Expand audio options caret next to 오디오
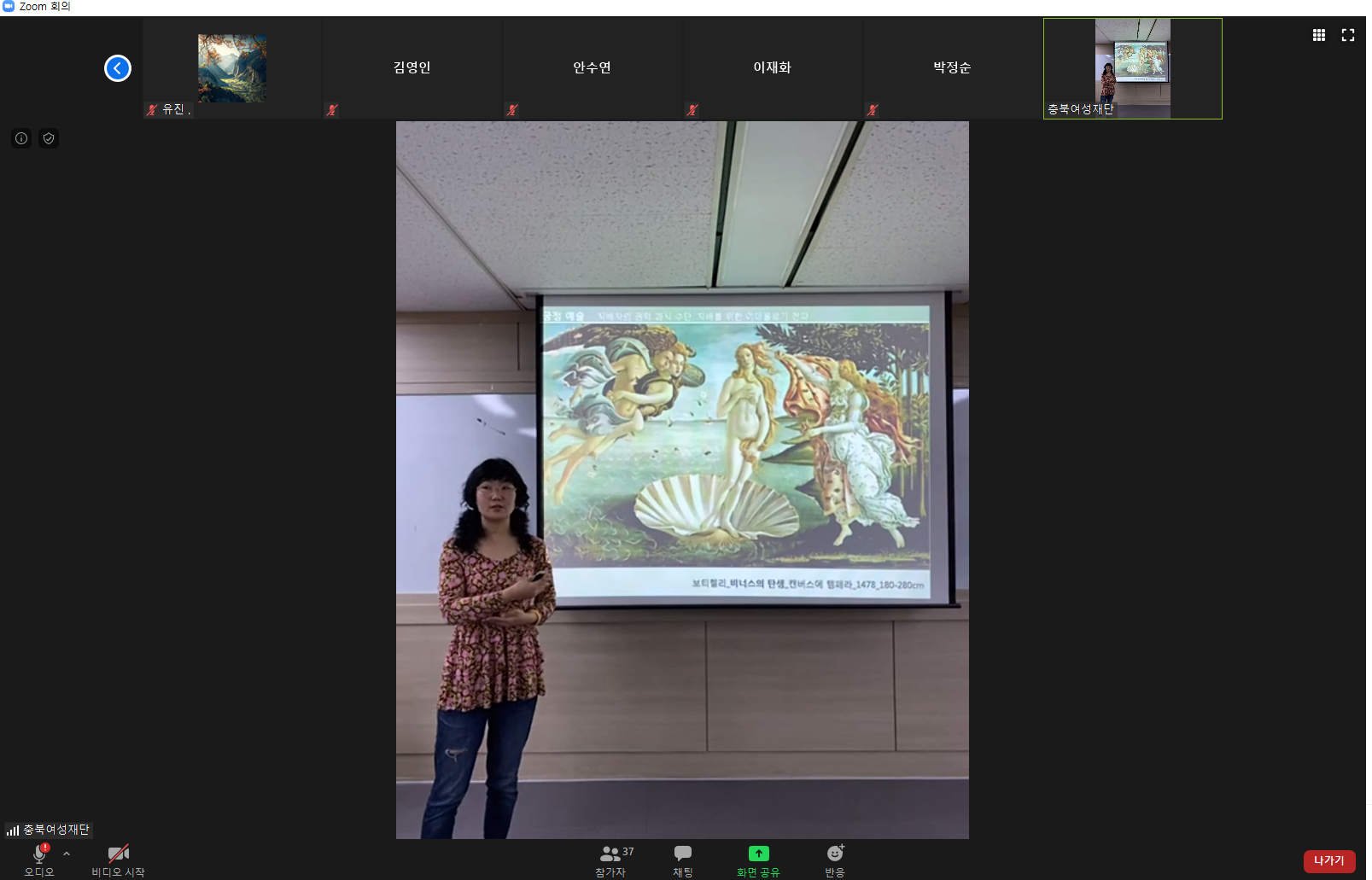Viewport: 1372px width, 880px height. (67, 854)
